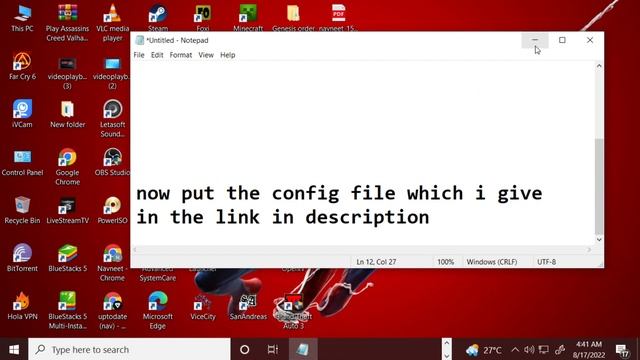Viewport: 640px width, 360px height.
Task: Select Play Assassins Creed Valhalla icon
Action: click(x=67, y=23)
